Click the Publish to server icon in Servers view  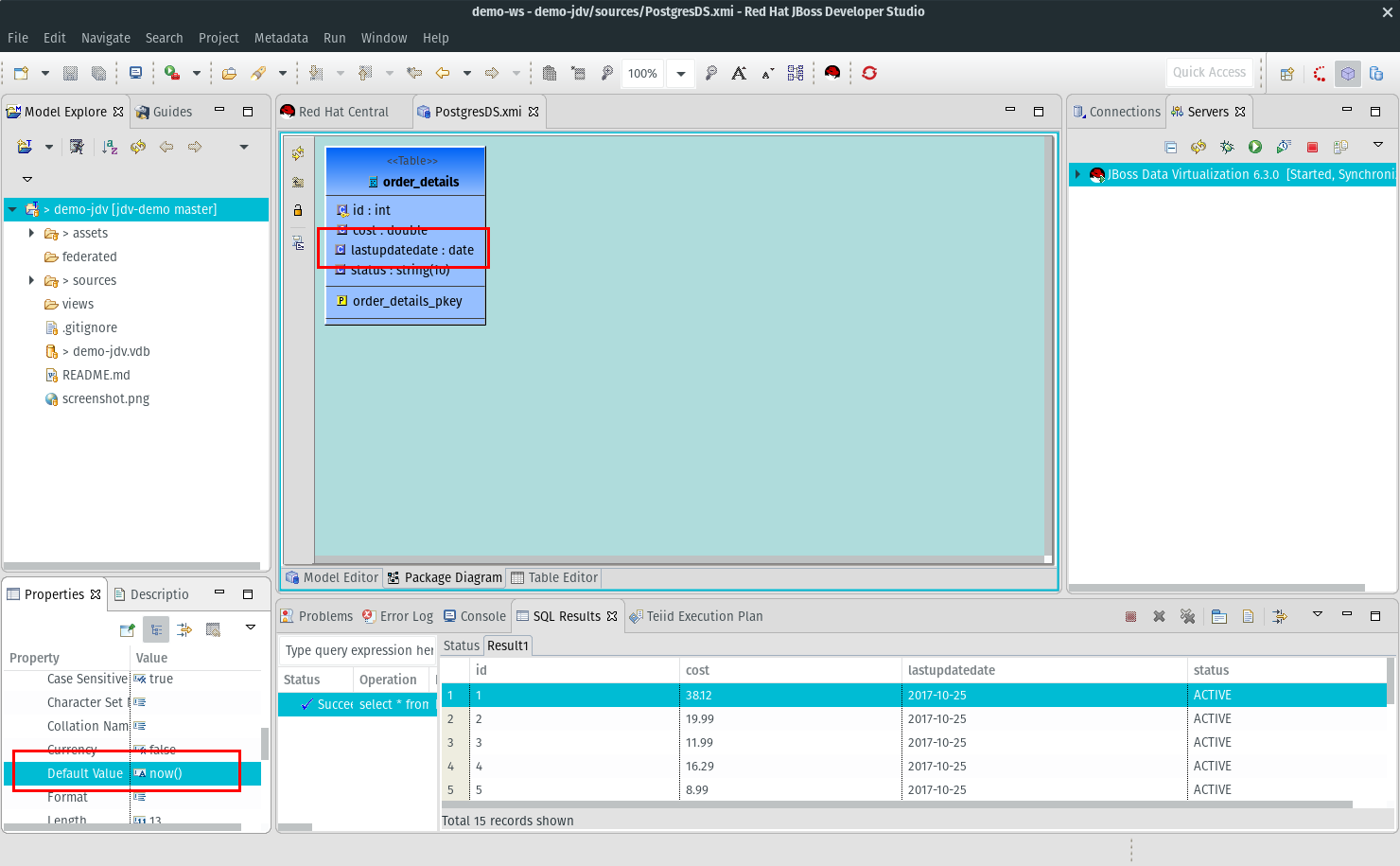(x=1340, y=147)
